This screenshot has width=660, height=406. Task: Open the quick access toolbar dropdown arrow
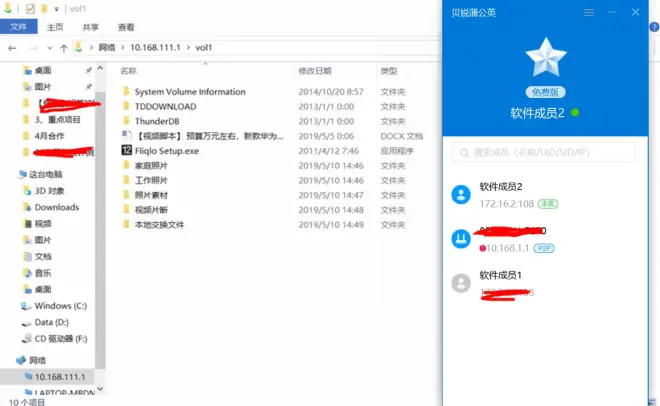coord(56,9)
